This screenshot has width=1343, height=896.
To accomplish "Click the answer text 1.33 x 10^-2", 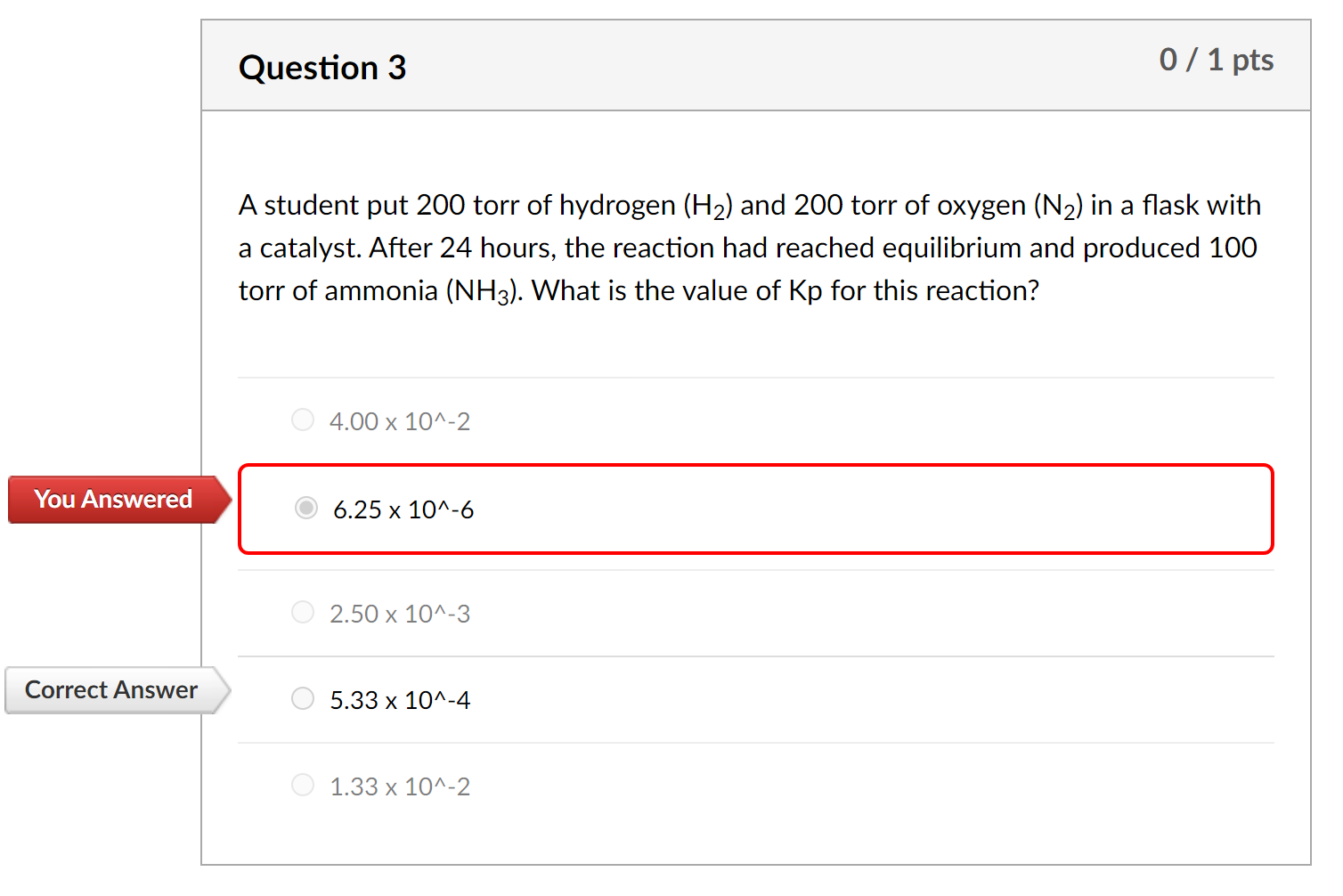I will click(x=400, y=786).
